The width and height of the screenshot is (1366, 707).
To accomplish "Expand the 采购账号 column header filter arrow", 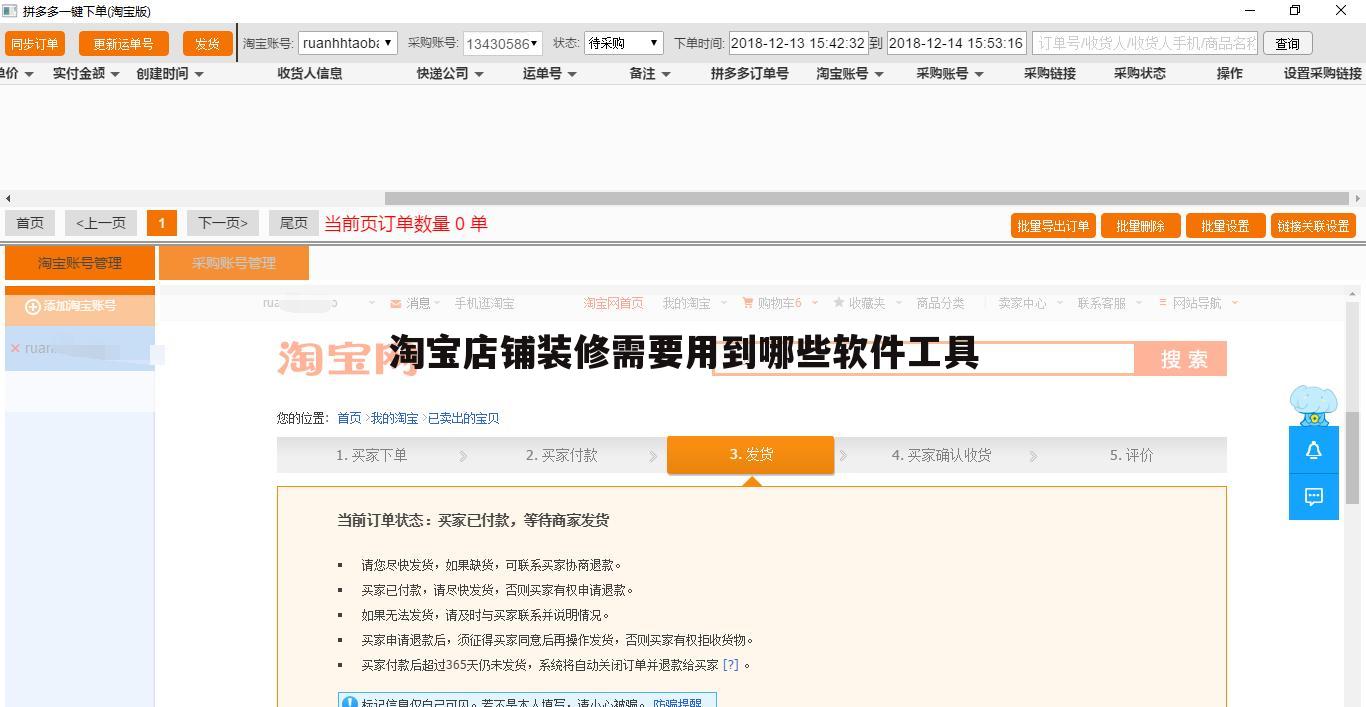I will click(x=979, y=74).
